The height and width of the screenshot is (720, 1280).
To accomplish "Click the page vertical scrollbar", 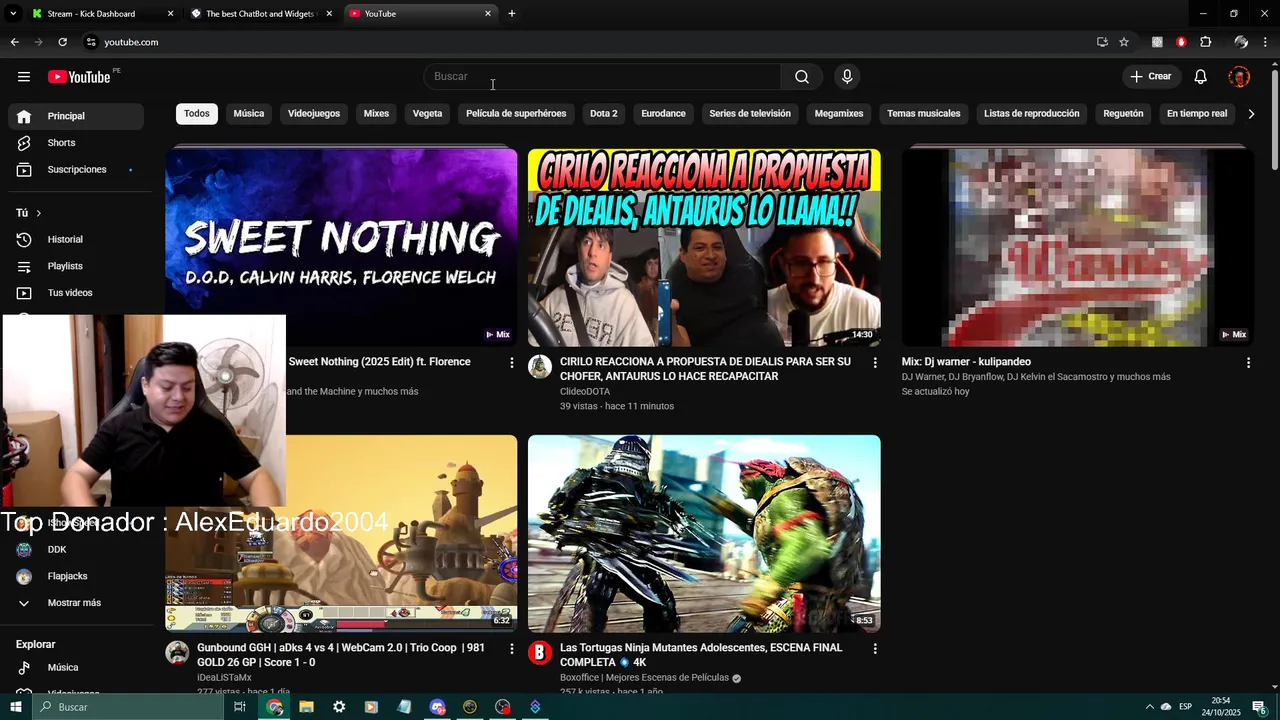I will pyautogui.click(x=1274, y=120).
